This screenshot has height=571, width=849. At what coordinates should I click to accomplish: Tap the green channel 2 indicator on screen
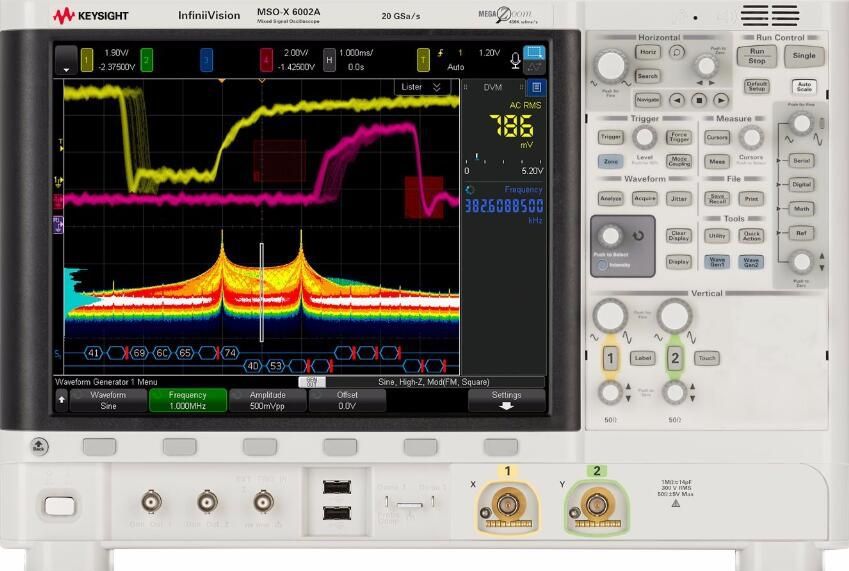pyautogui.click(x=146, y=60)
